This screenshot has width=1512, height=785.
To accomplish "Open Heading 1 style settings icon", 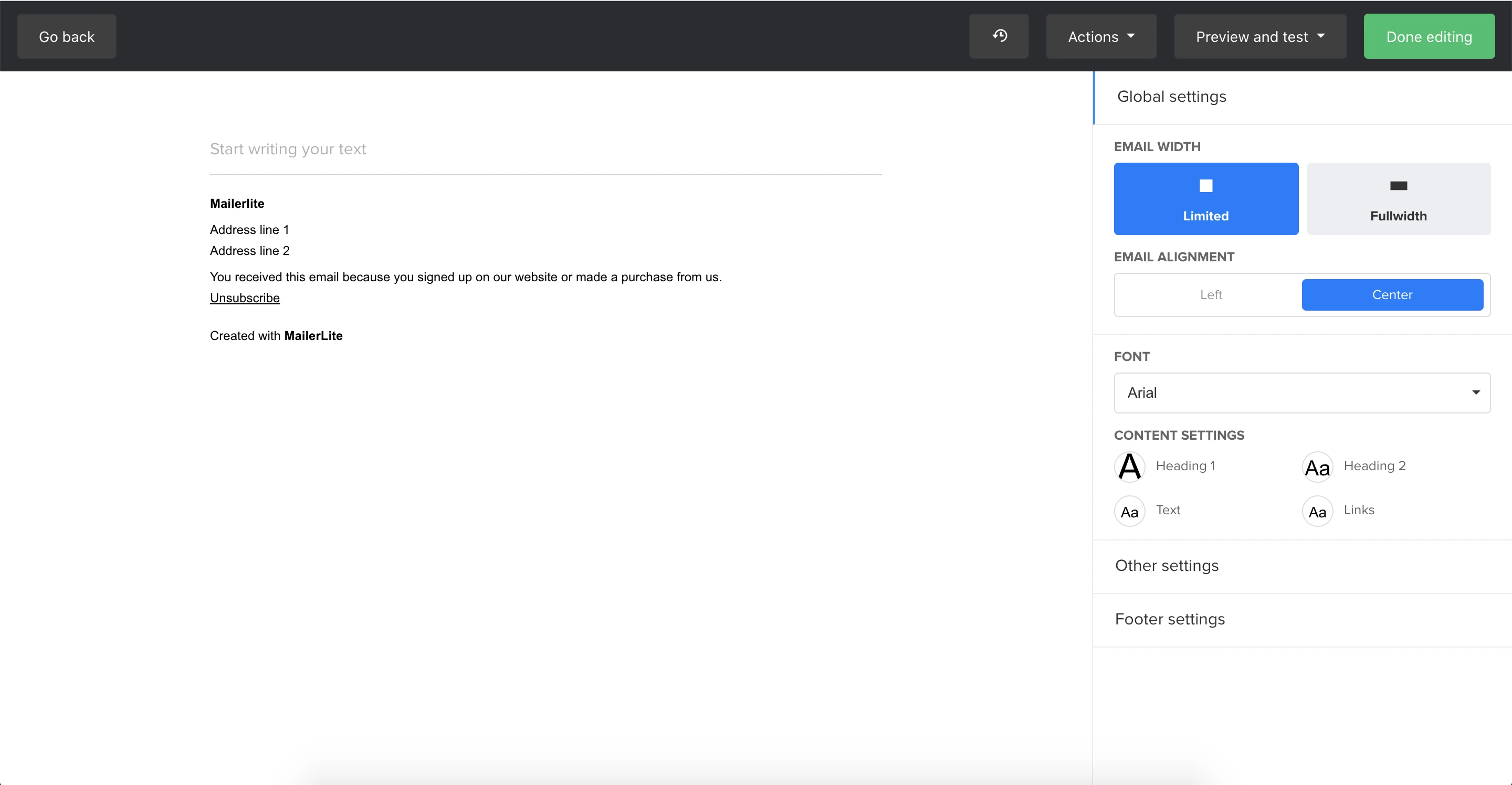I will pos(1129,467).
